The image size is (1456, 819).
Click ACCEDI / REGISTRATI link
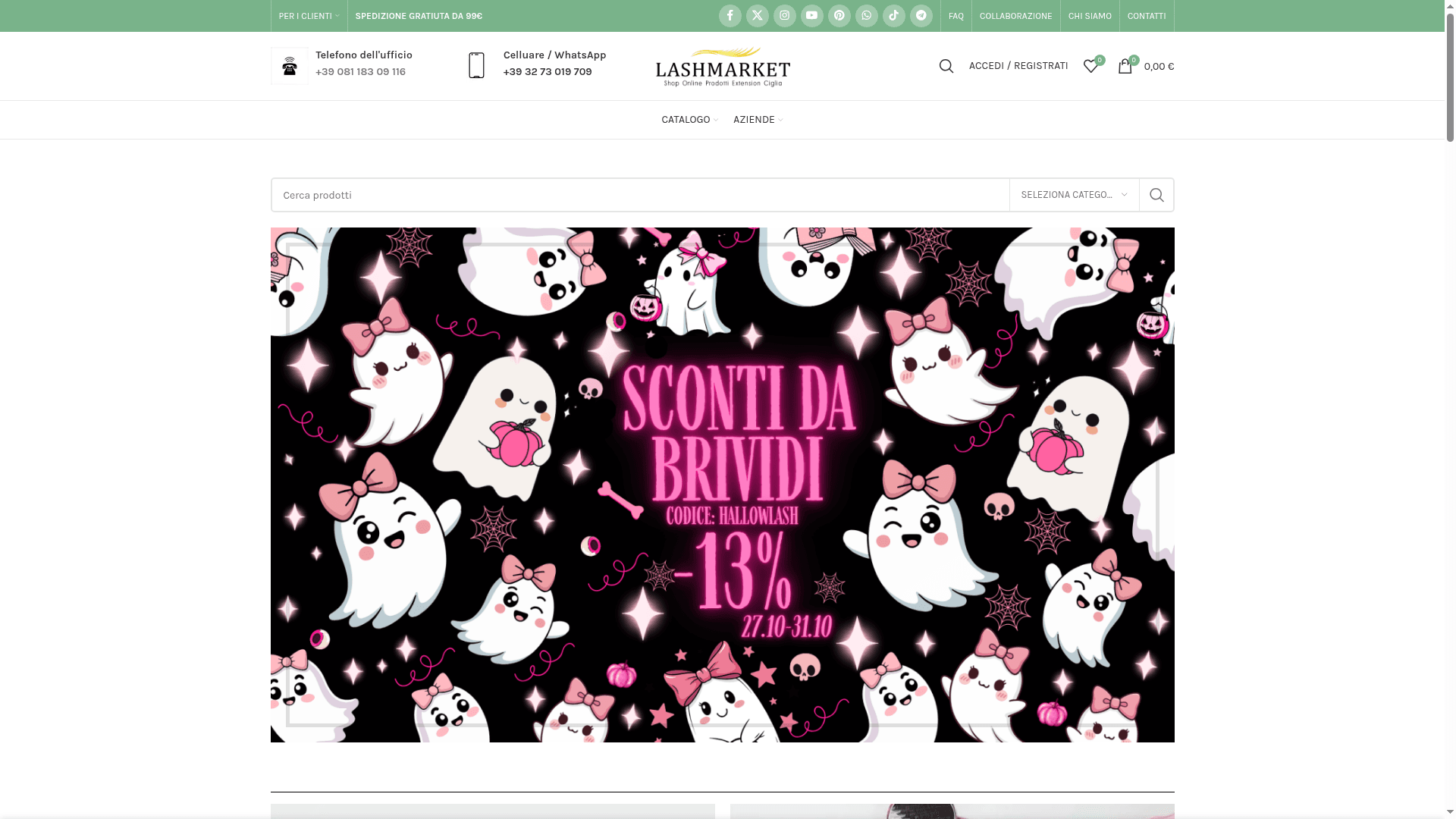1018,66
